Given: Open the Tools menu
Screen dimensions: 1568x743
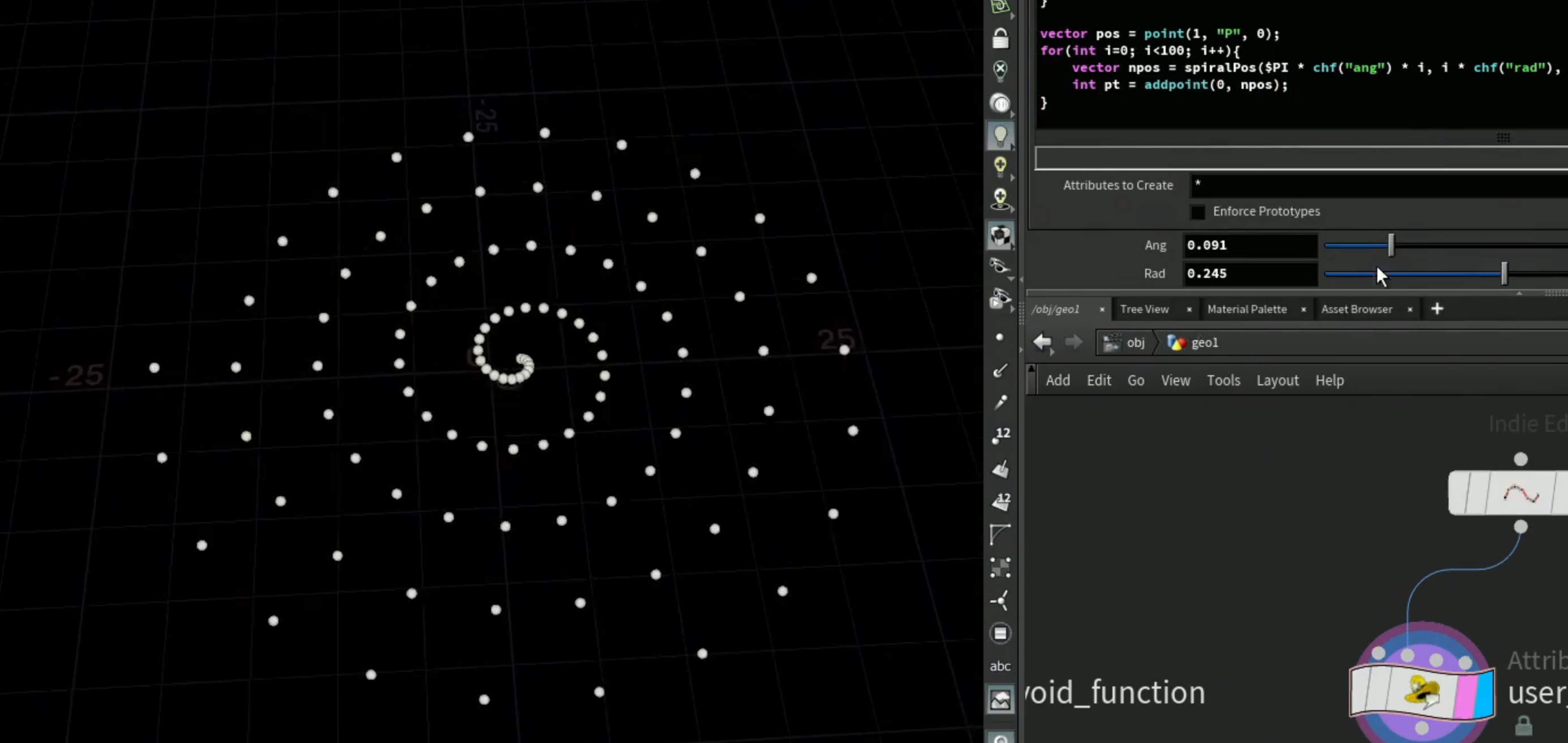Looking at the screenshot, I should 1223,380.
